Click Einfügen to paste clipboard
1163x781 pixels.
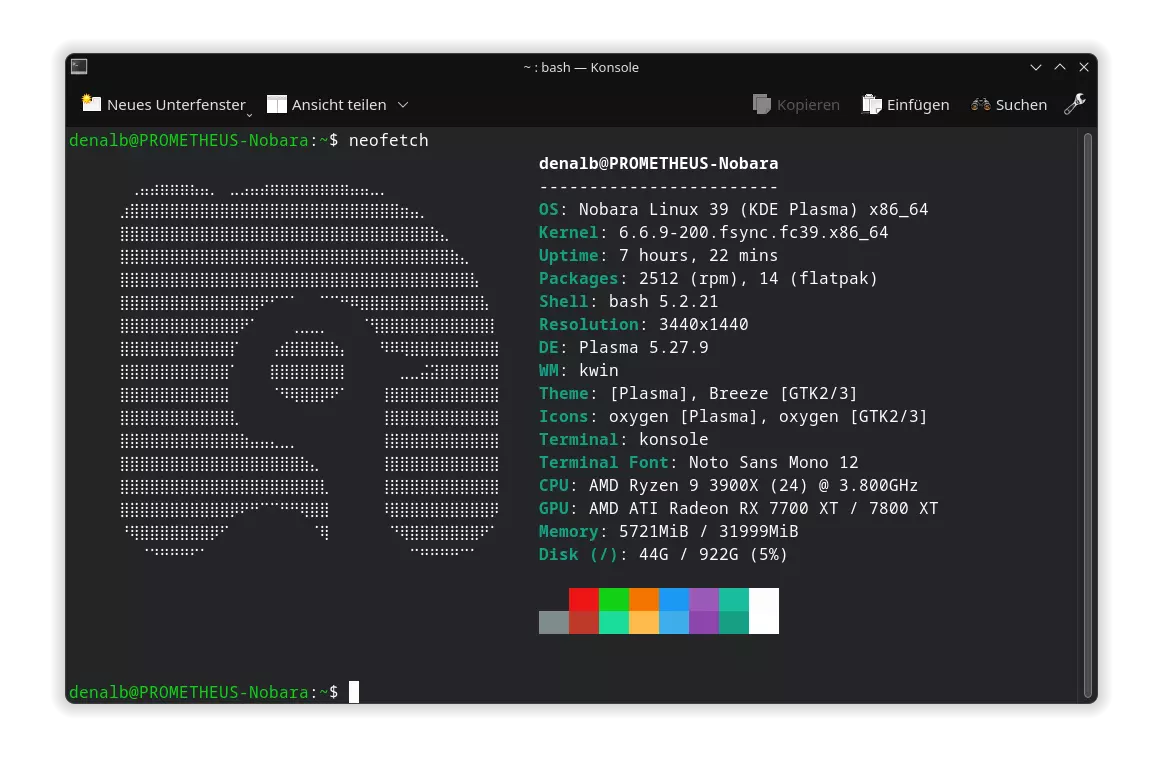906,105
